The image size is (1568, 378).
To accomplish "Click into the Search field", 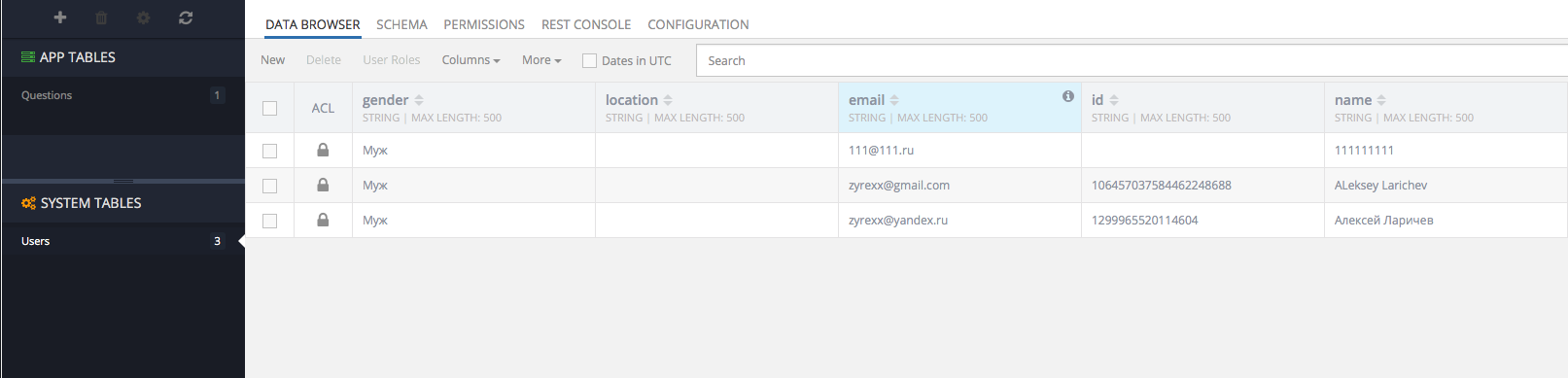I will [x=1132, y=60].
